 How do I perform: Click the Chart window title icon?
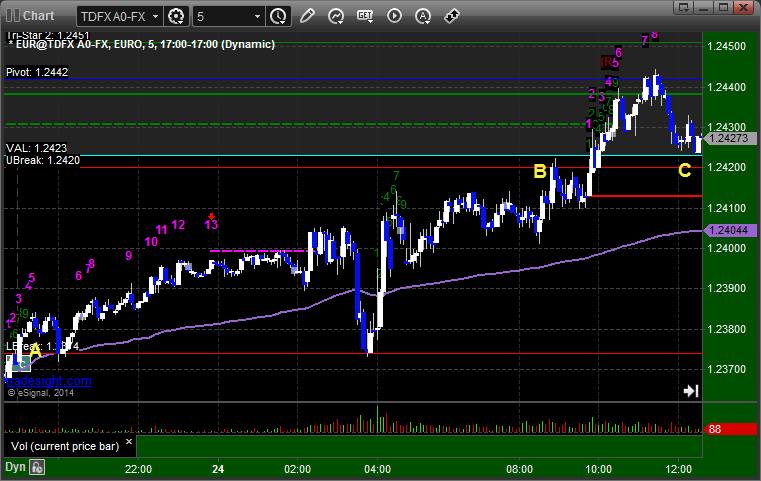[x=13, y=16]
